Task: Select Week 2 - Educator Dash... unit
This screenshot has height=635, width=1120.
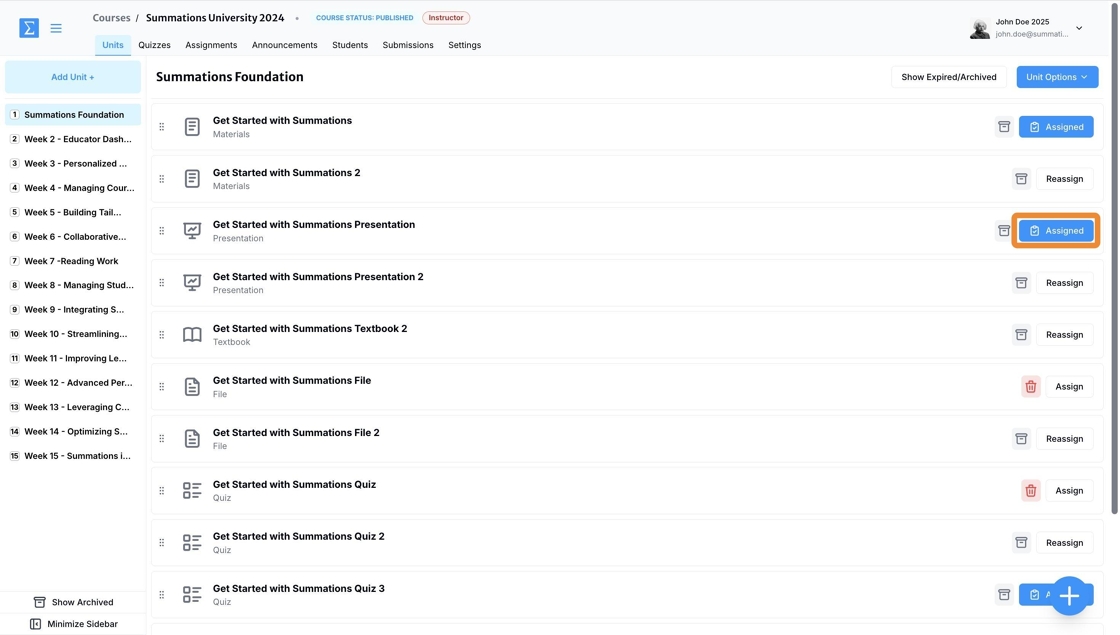Action: pos(73,139)
